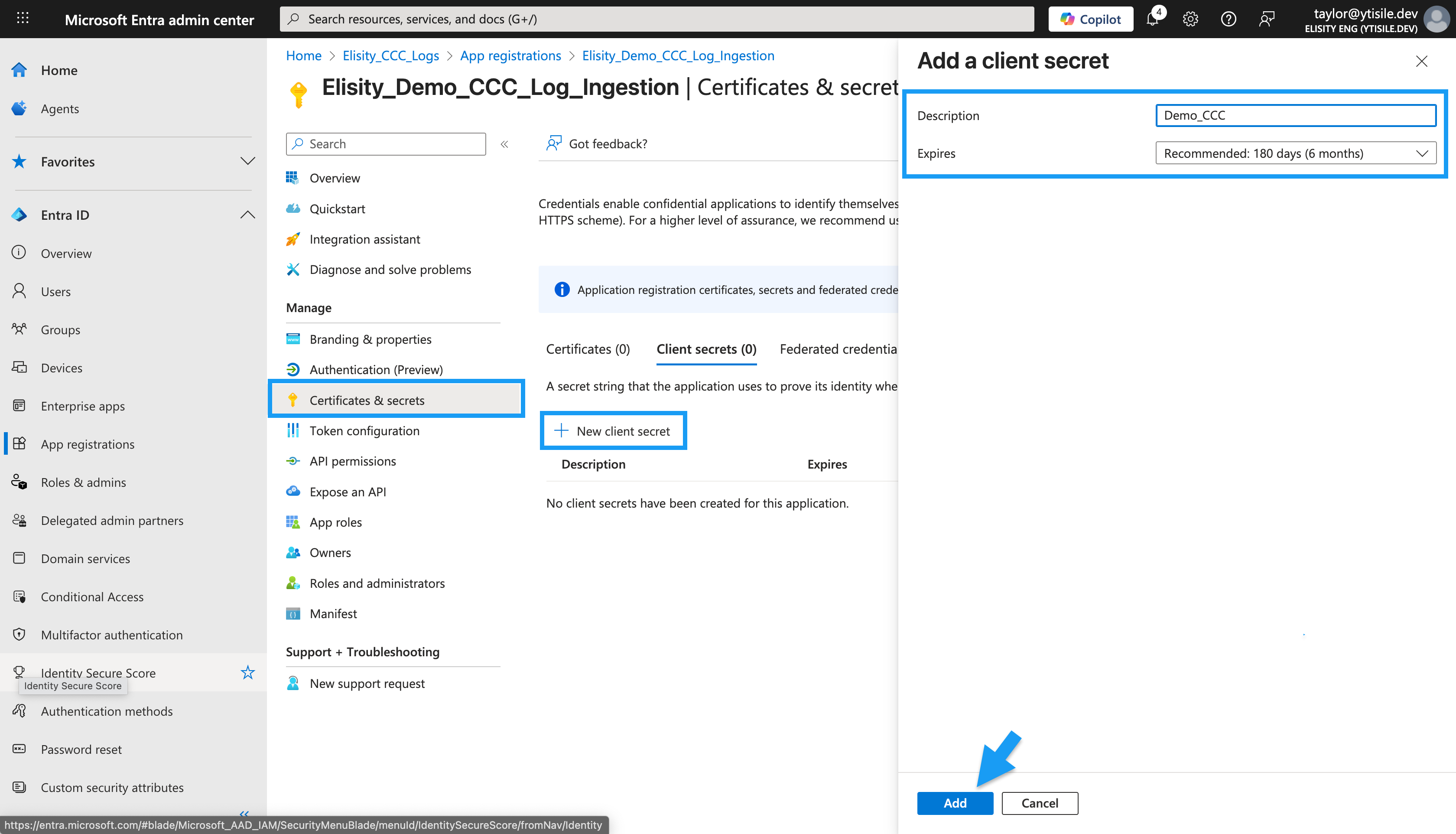Viewport: 1456px width, 834px height.
Task: Open App registrations breadcrumb link
Action: [x=511, y=55]
